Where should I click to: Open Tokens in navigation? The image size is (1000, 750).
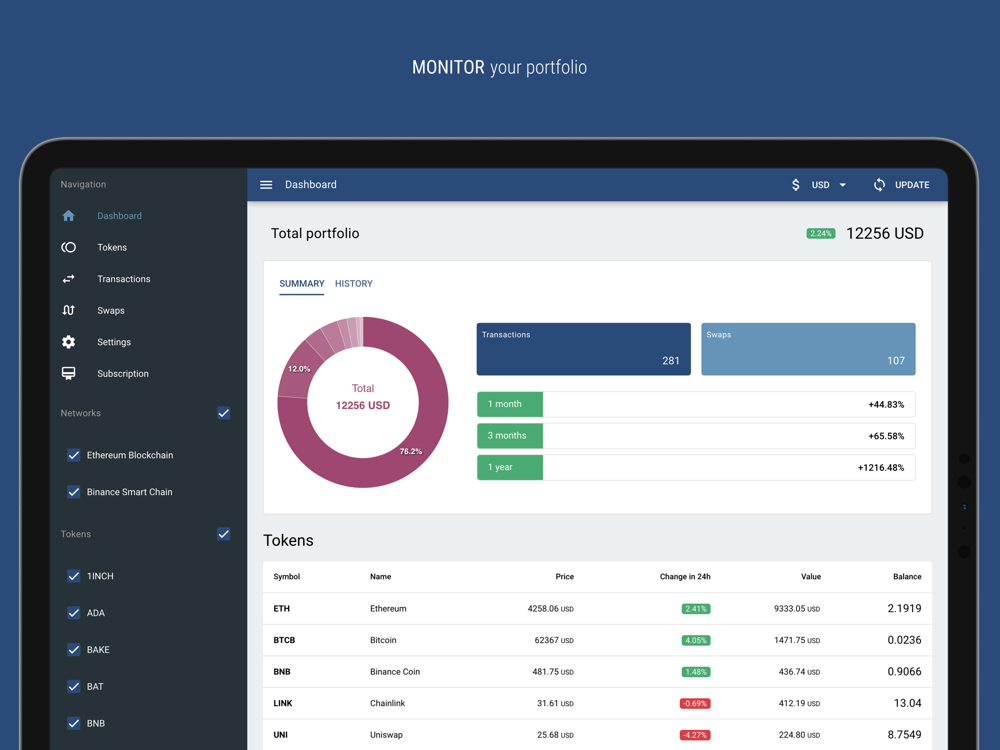click(112, 247)
